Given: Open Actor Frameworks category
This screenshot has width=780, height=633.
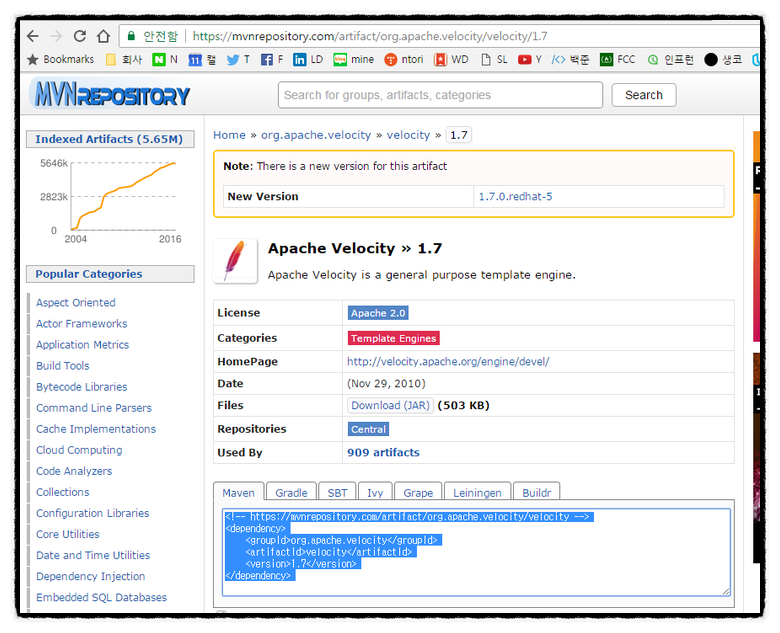Looking at the screenshot, I should click(x=82, y=323).
